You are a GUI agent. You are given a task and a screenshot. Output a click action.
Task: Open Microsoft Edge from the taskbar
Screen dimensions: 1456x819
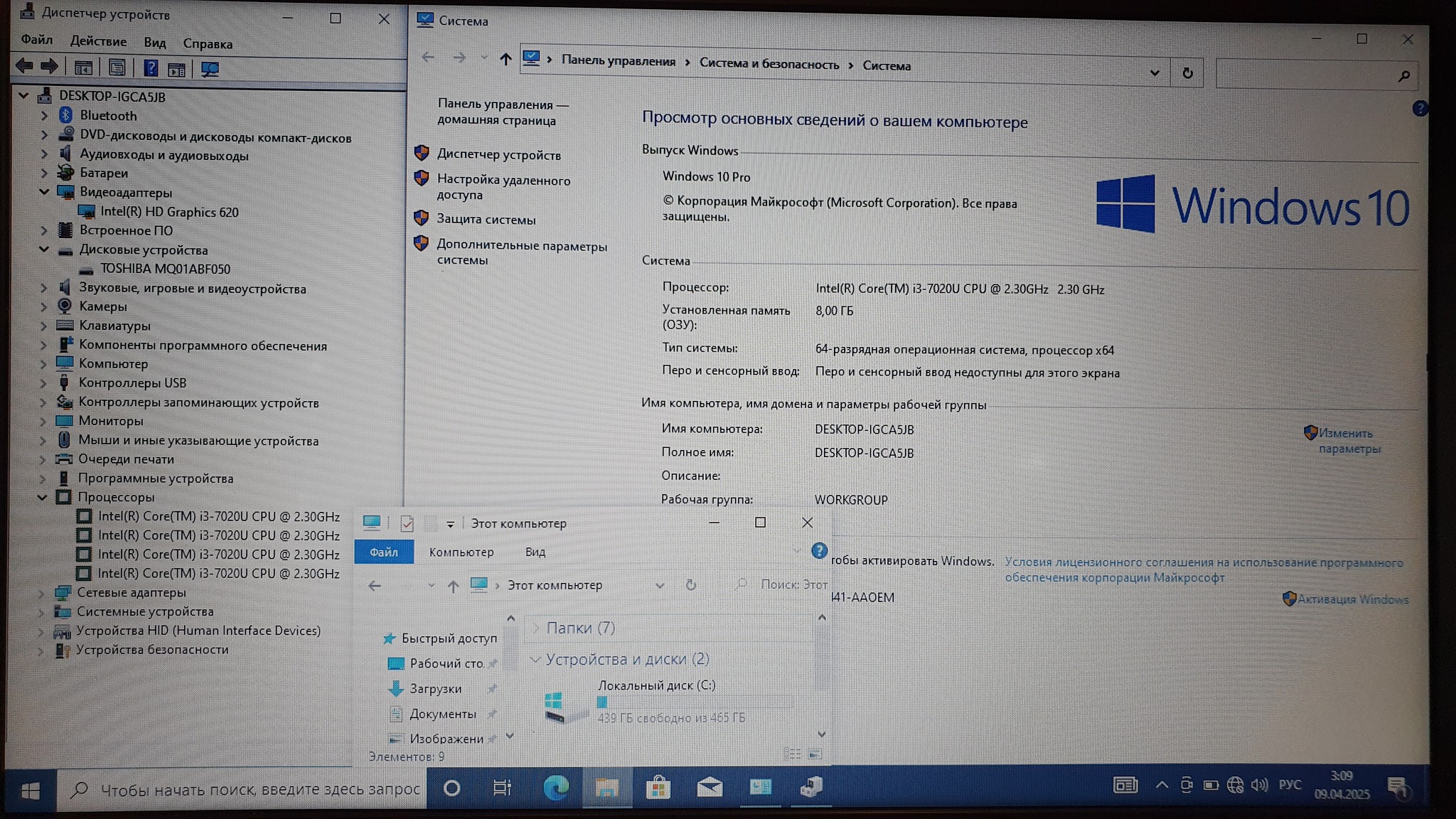(555, 787)
